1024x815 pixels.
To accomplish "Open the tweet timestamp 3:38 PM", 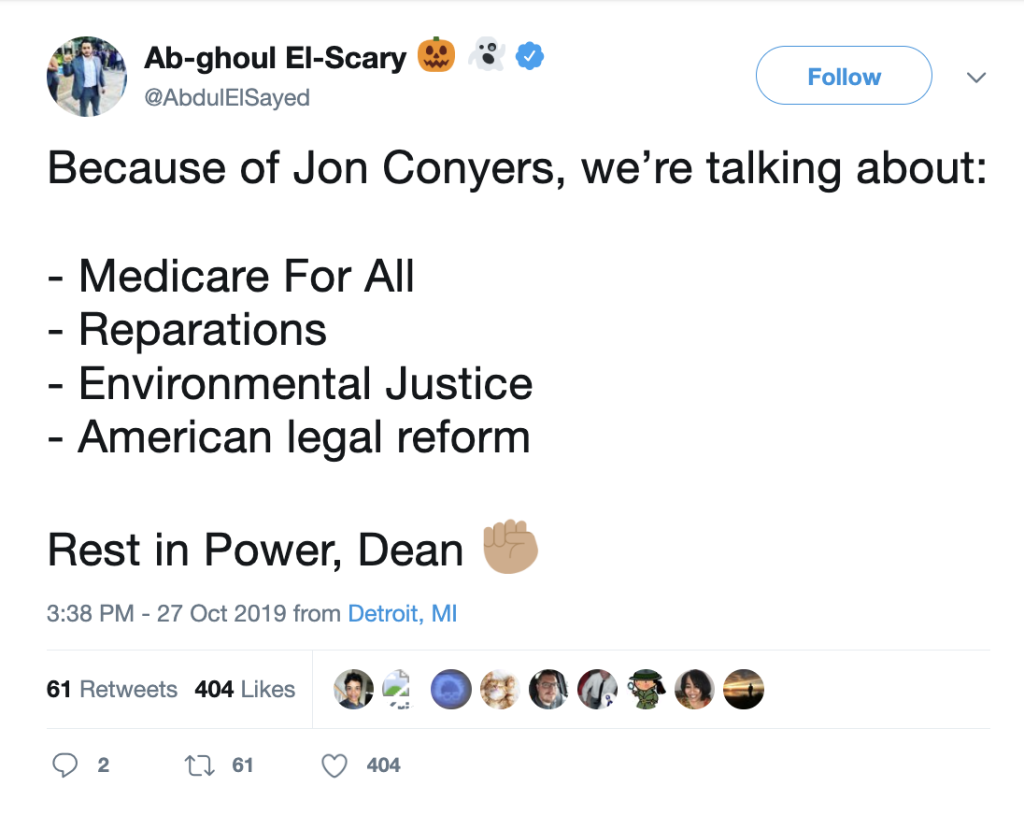I will 90,613.
